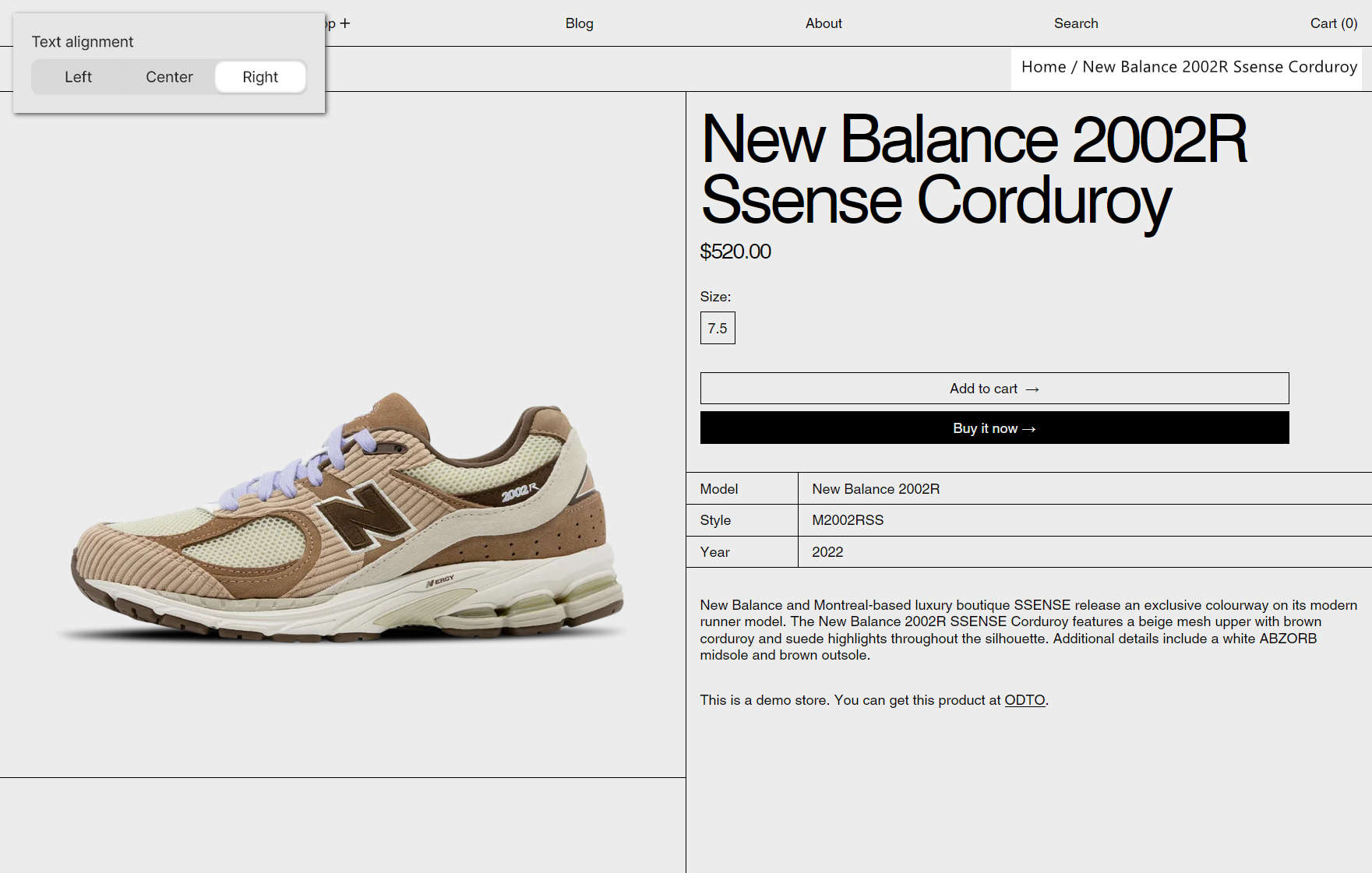
Task: Click the arrow icon on Buy it now
Action: point(1031,428)
